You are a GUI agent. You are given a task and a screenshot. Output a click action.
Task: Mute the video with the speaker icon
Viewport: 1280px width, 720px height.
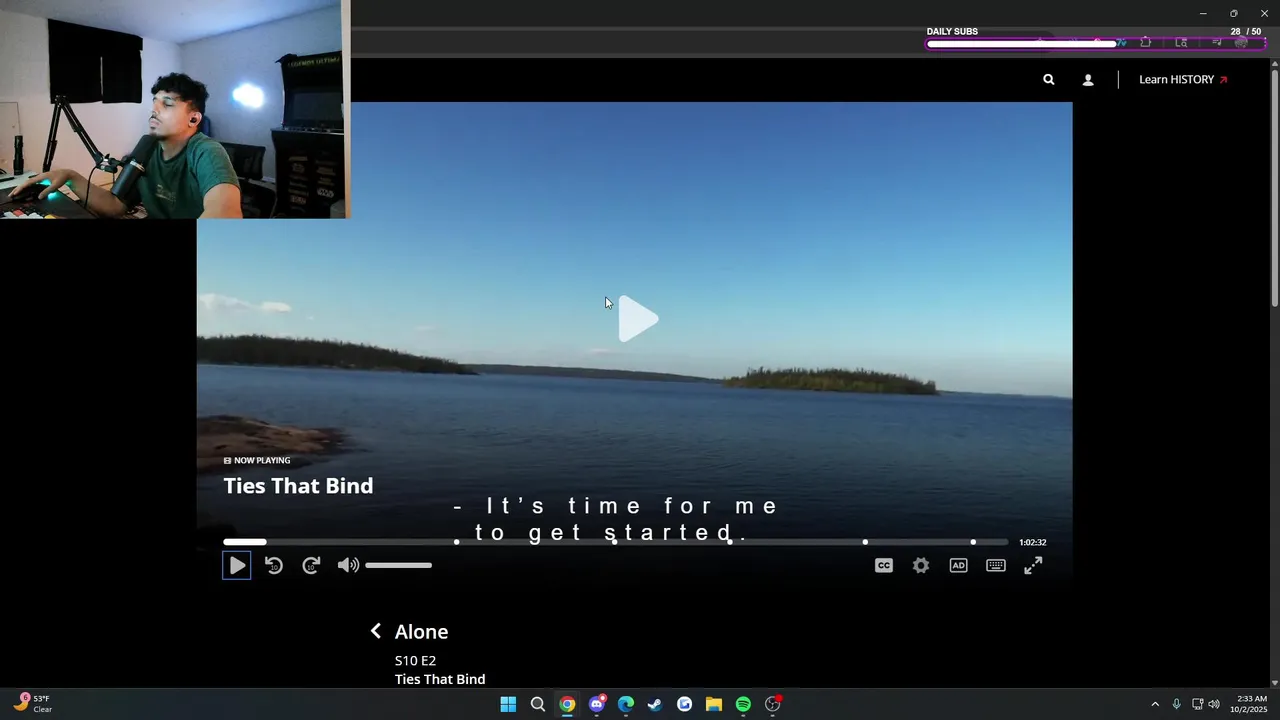347,565
